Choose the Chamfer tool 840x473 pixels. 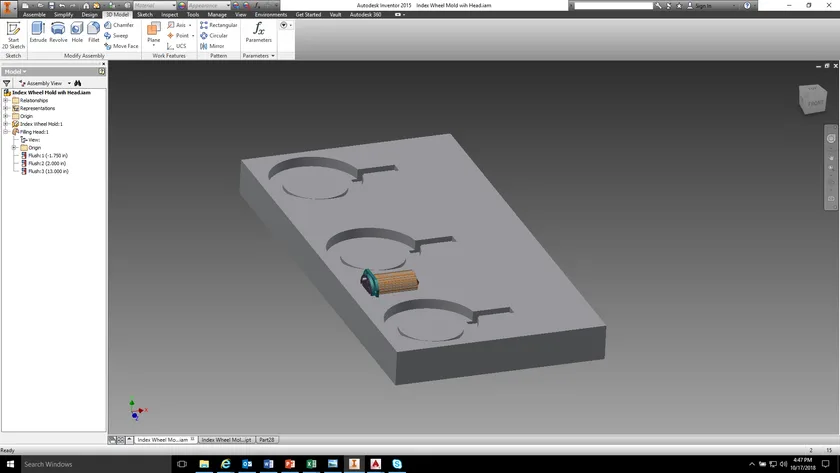point(119,25)
